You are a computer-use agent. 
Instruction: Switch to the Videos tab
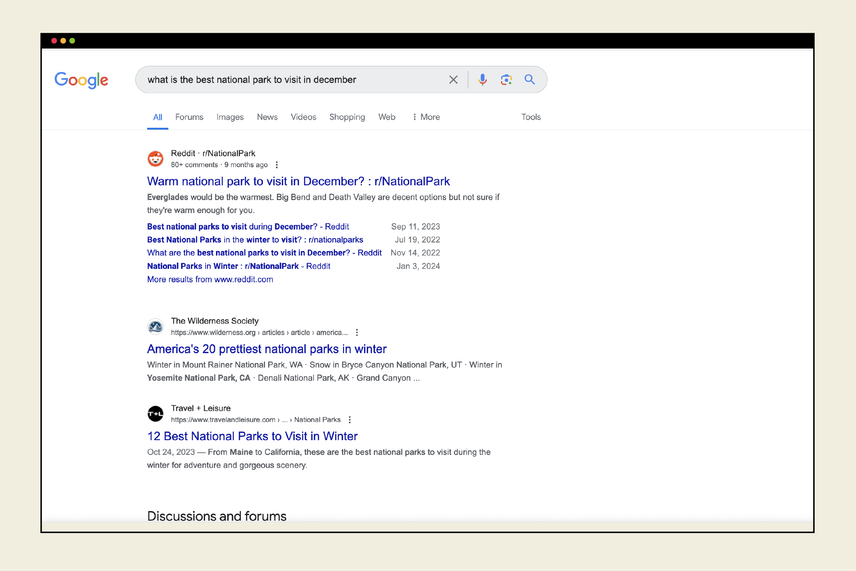coord(304,117)
